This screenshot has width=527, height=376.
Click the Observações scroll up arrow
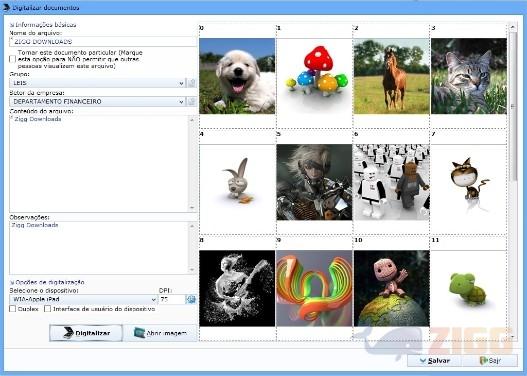coord(192,226)
